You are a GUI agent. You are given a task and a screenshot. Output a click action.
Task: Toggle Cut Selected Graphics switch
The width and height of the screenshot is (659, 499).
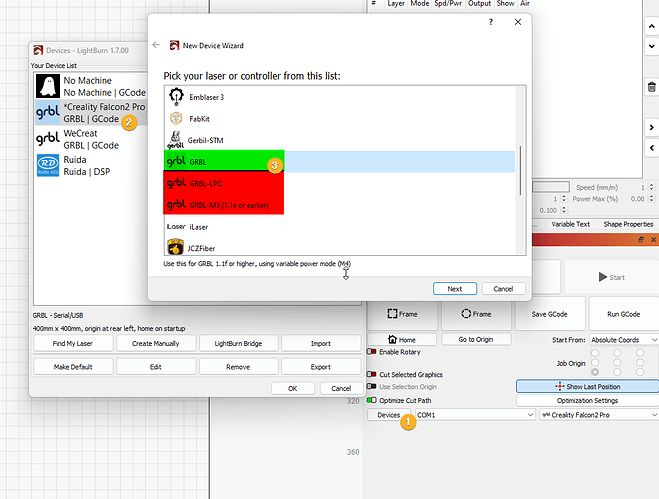(x=372, y=374)
